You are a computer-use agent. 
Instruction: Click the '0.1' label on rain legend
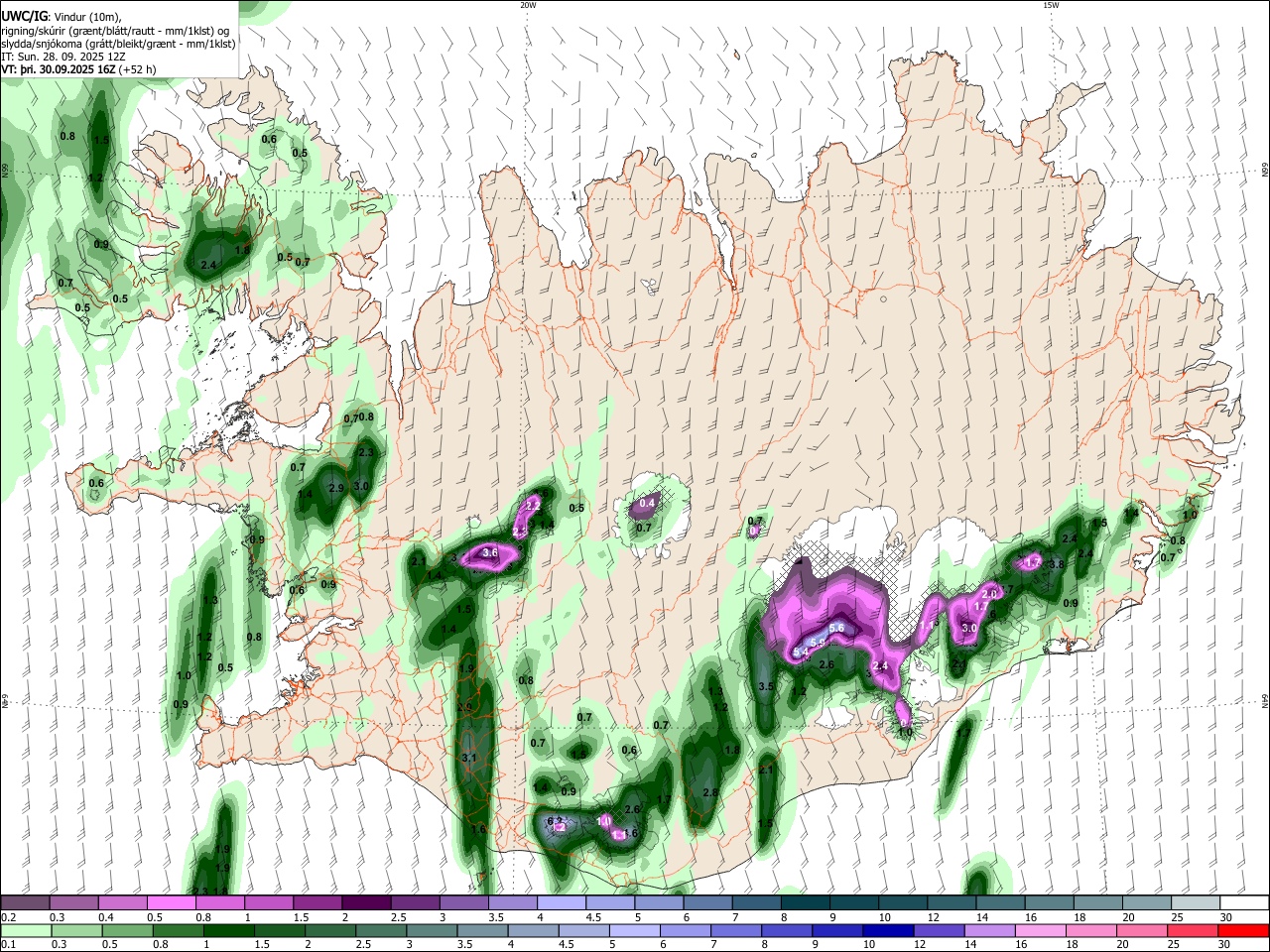8,945
